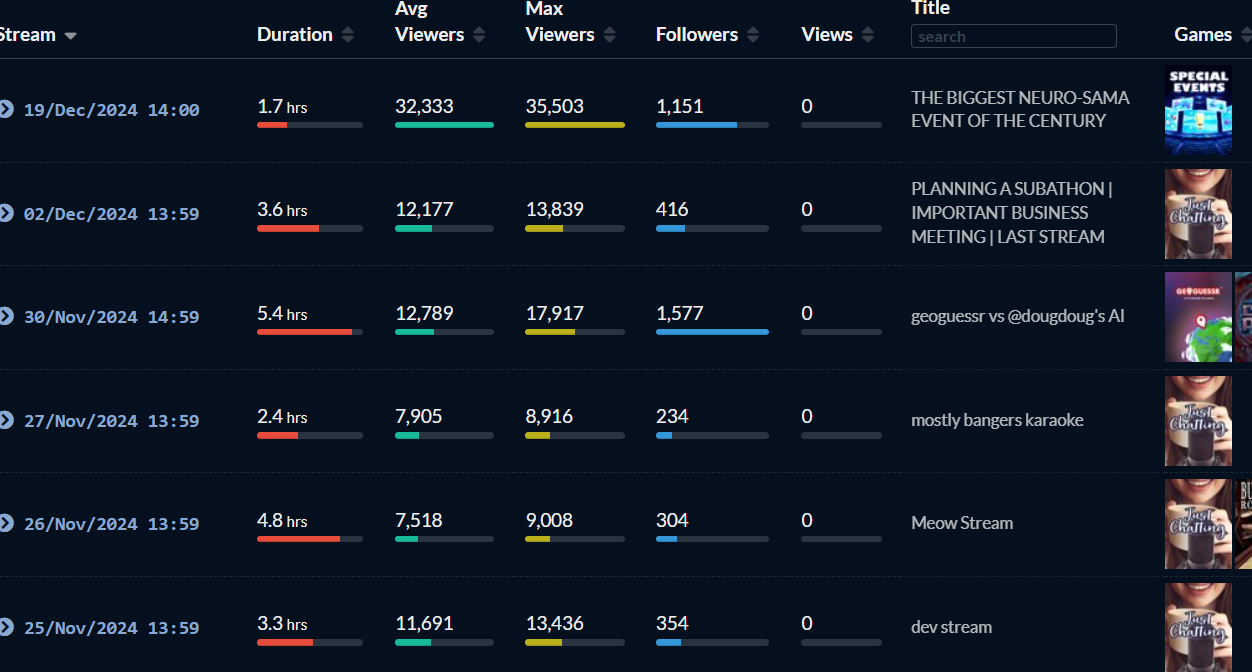
Task: Click the 13,436 max viewers value
Action: tap(554, 623)
